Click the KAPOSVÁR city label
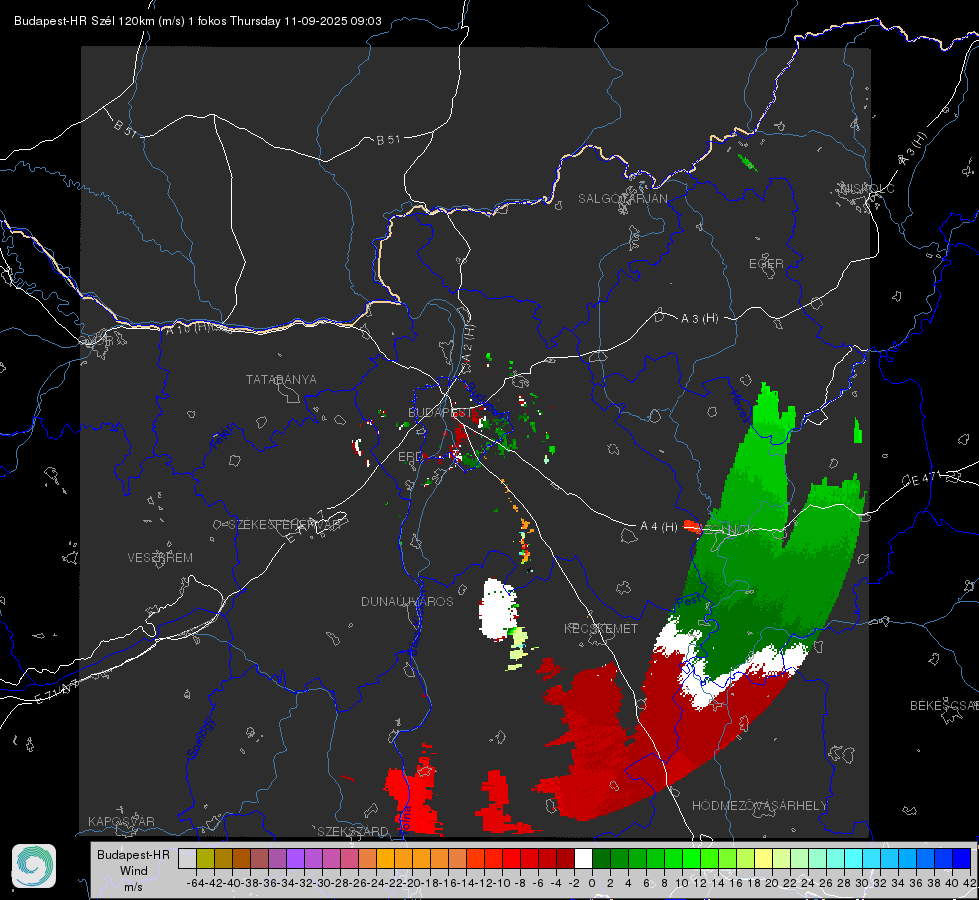The width and height of the screenshot is (979, 900). point(121,821)
